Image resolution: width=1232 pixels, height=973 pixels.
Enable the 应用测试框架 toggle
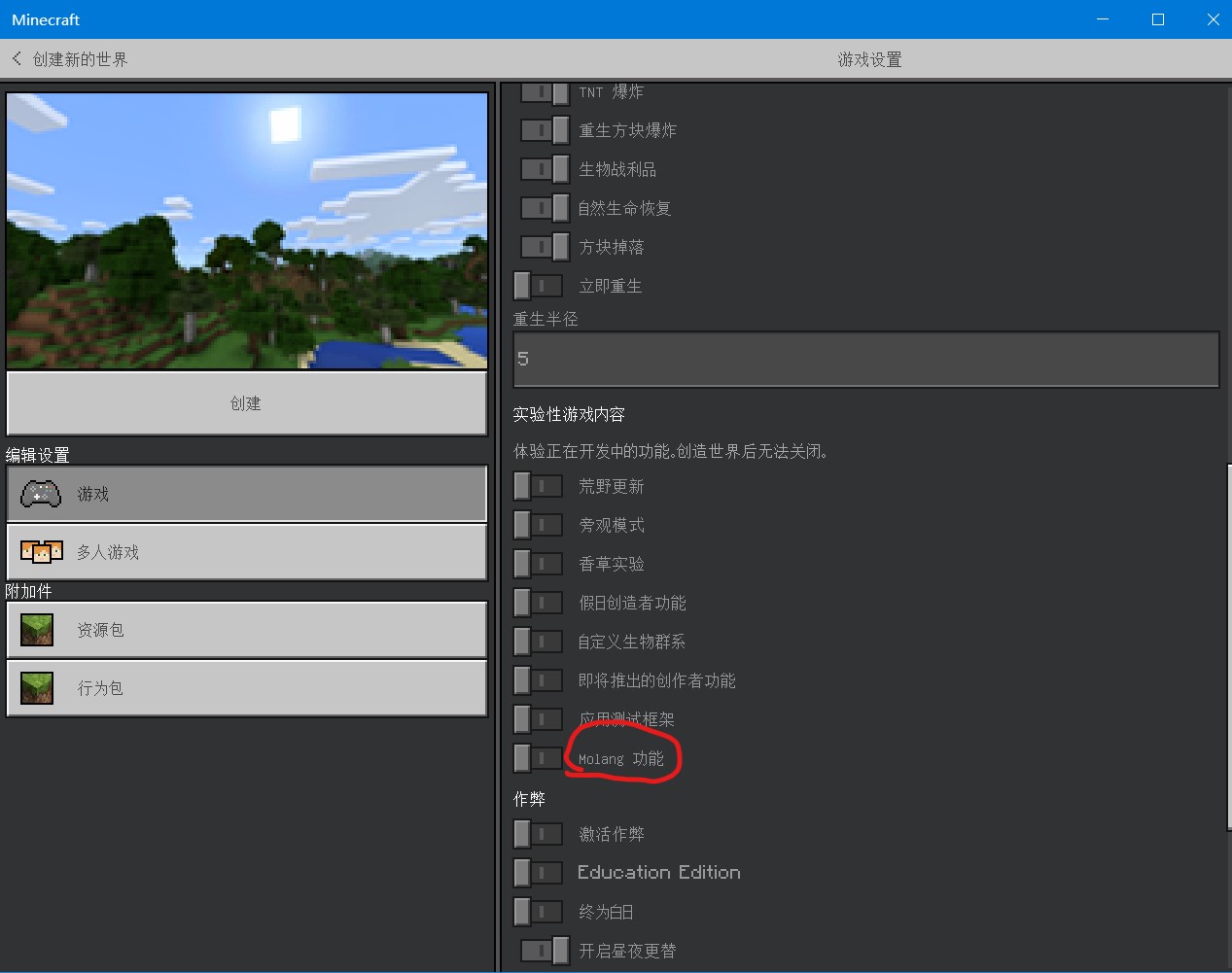tap(538, 719)
